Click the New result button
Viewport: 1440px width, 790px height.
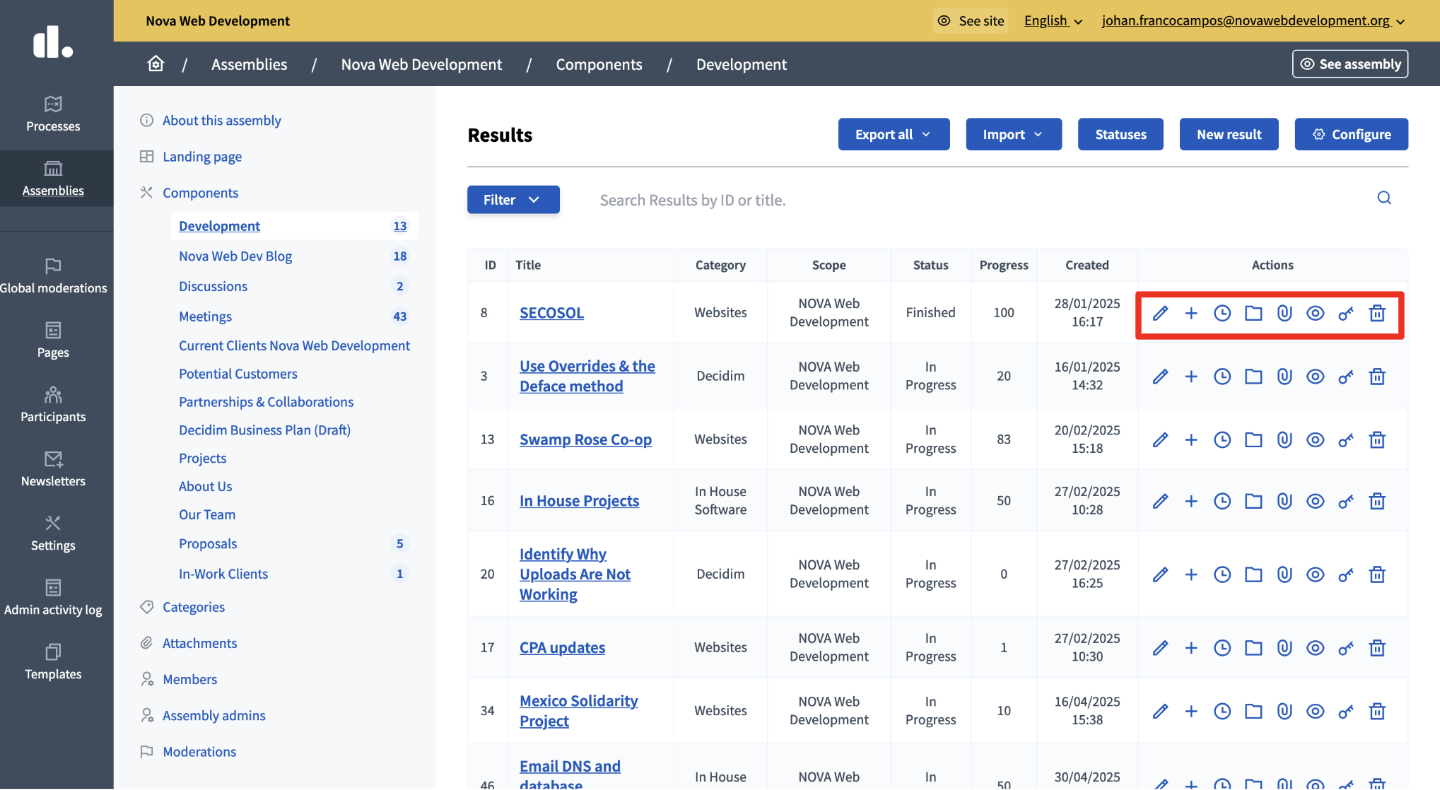1229,134
